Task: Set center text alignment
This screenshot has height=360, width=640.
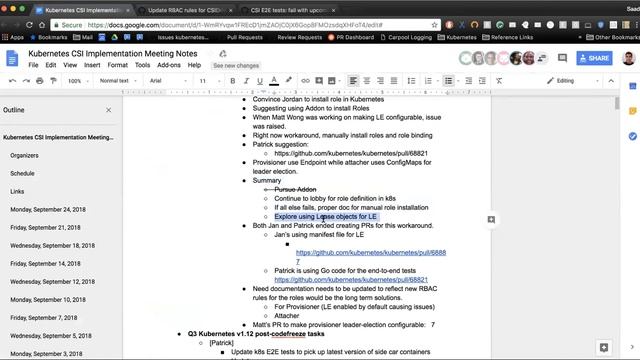Action: click(x=367, y=81)
